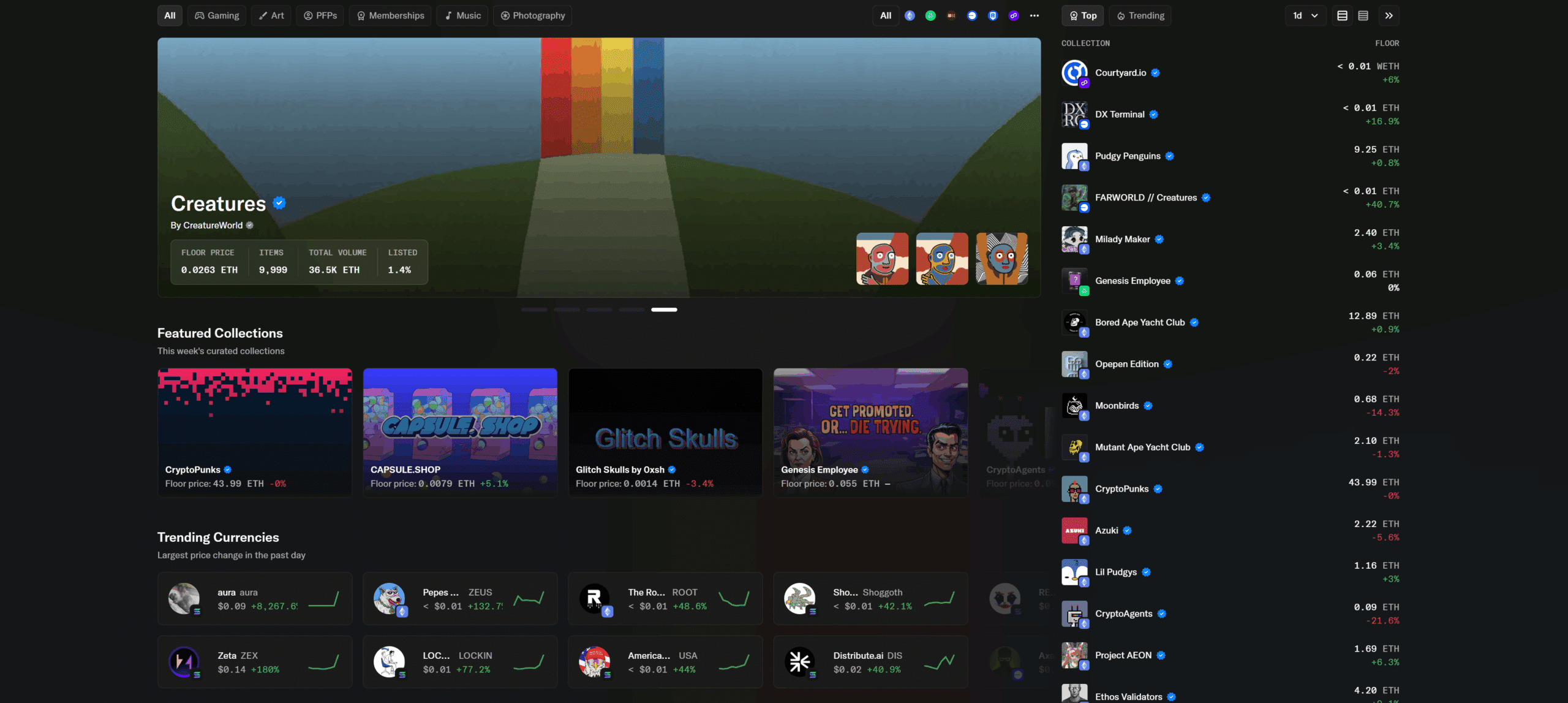1568x703 pixels.
Task: Filter by the brown chain icon
Action: [951, 15]
